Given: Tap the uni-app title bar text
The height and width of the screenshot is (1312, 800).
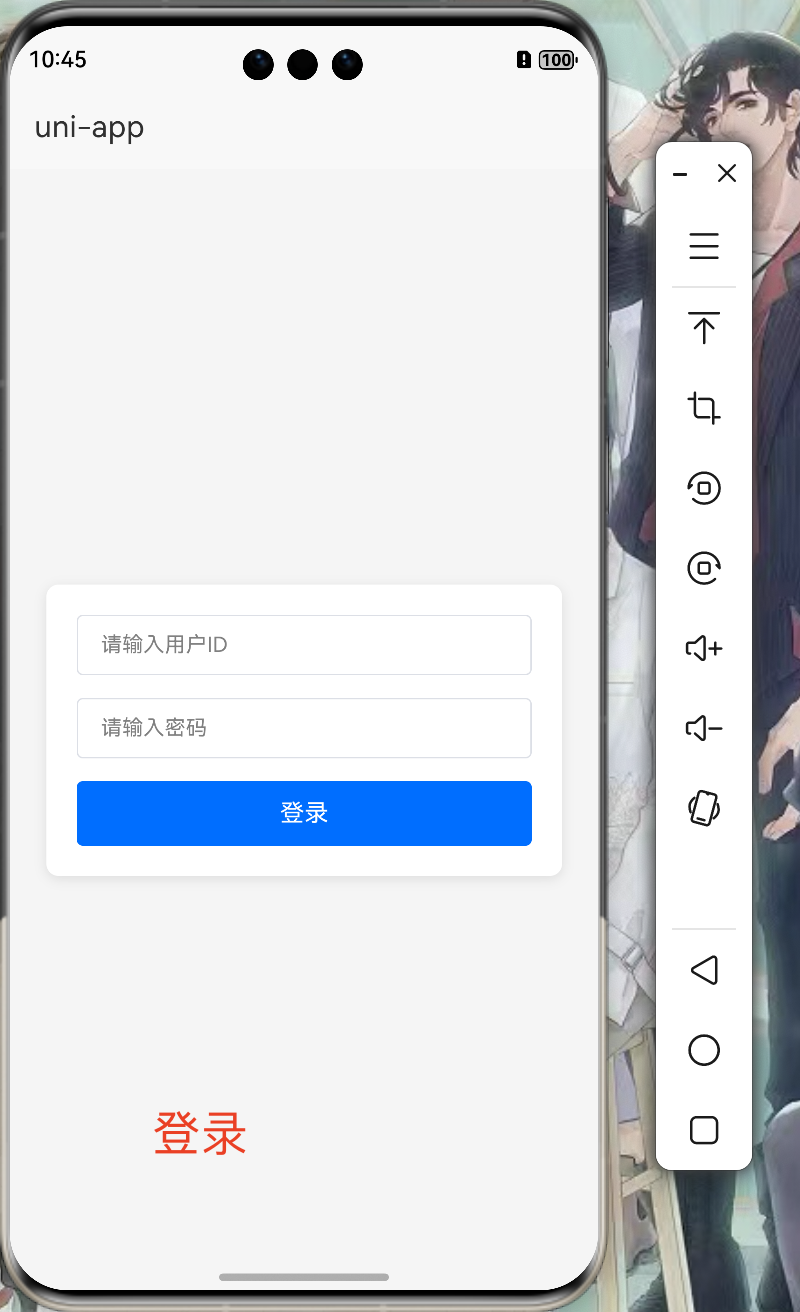Looking at the screenshot, I should (x=89, y=128).
